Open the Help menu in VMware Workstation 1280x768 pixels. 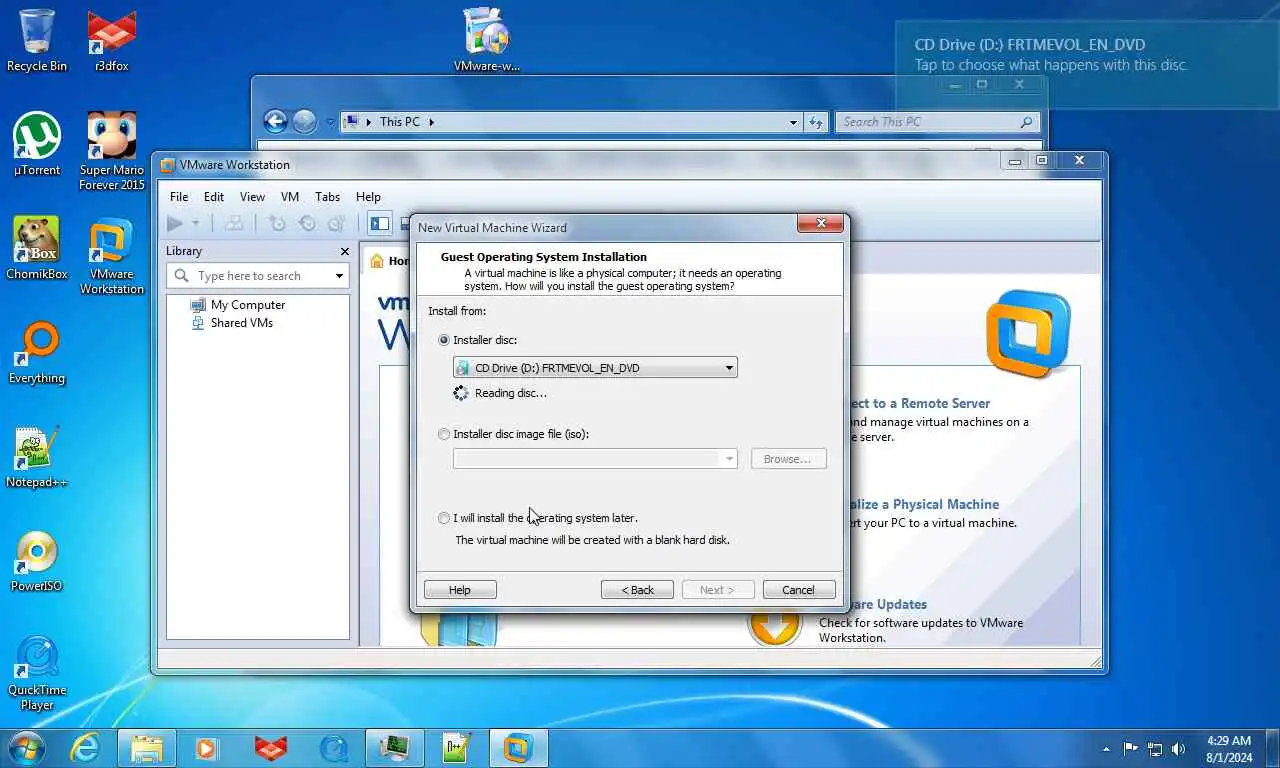pyautogui.click(x=368, y=197)
